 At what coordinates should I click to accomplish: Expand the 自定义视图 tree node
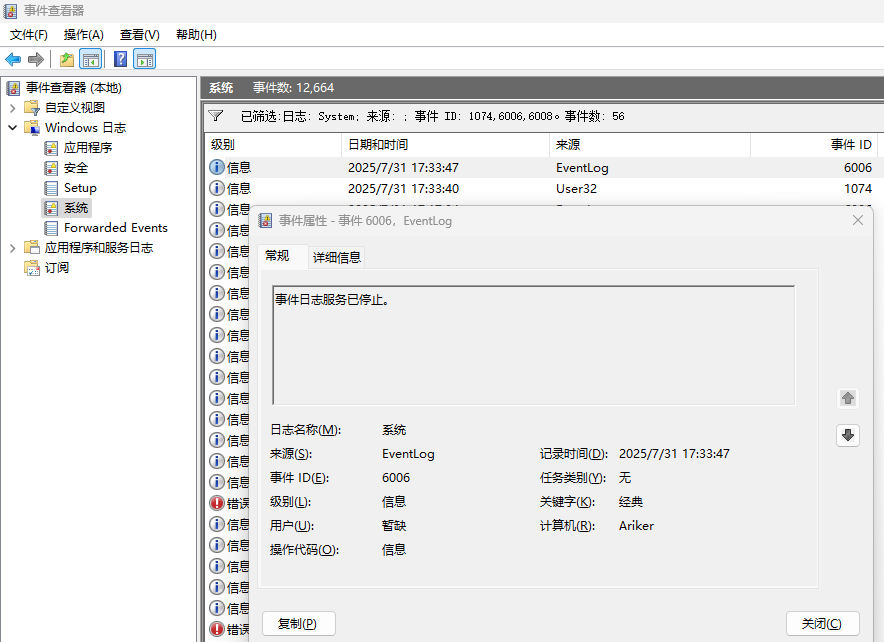(12, 108)
